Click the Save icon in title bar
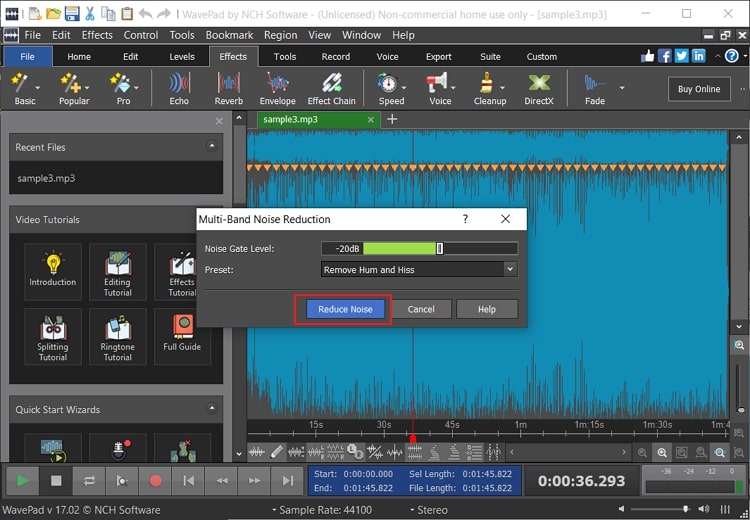 point(72,13)
